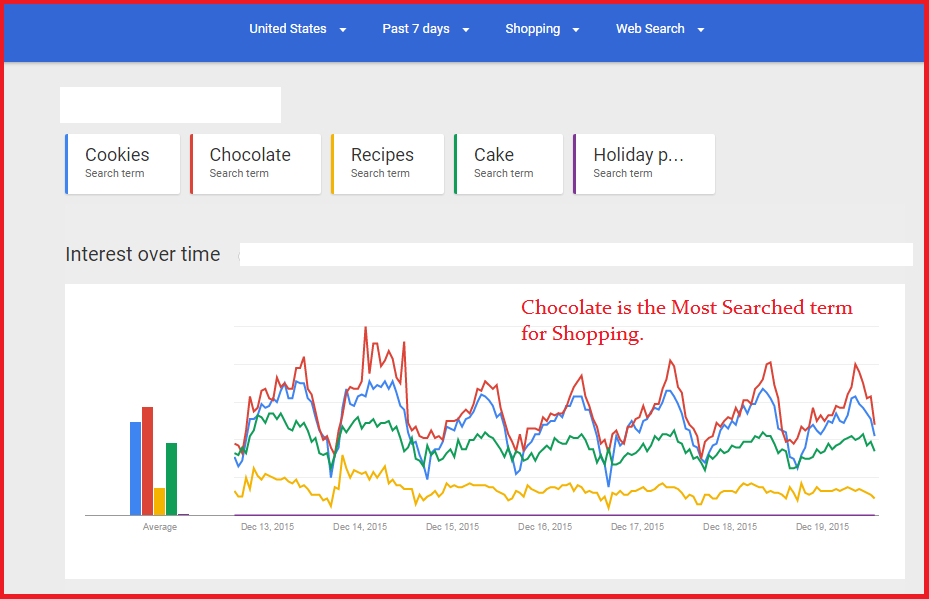Viewport: 929px width, 599px height.
Task: Select the Cookies search term card
Action: tap(123, 163)
